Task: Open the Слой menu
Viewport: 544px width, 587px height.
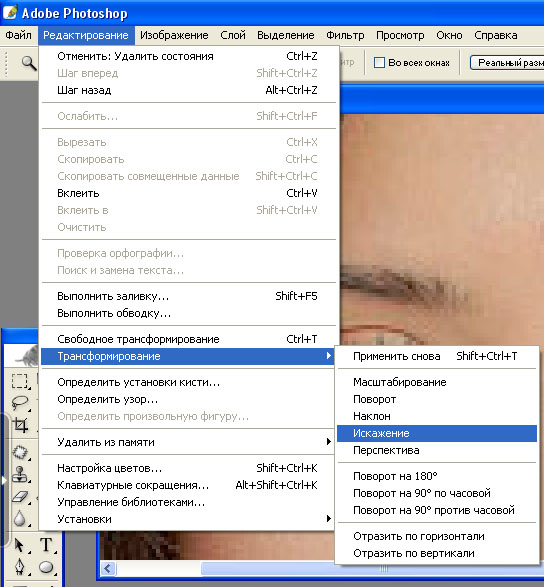Action: pos(233,35)
